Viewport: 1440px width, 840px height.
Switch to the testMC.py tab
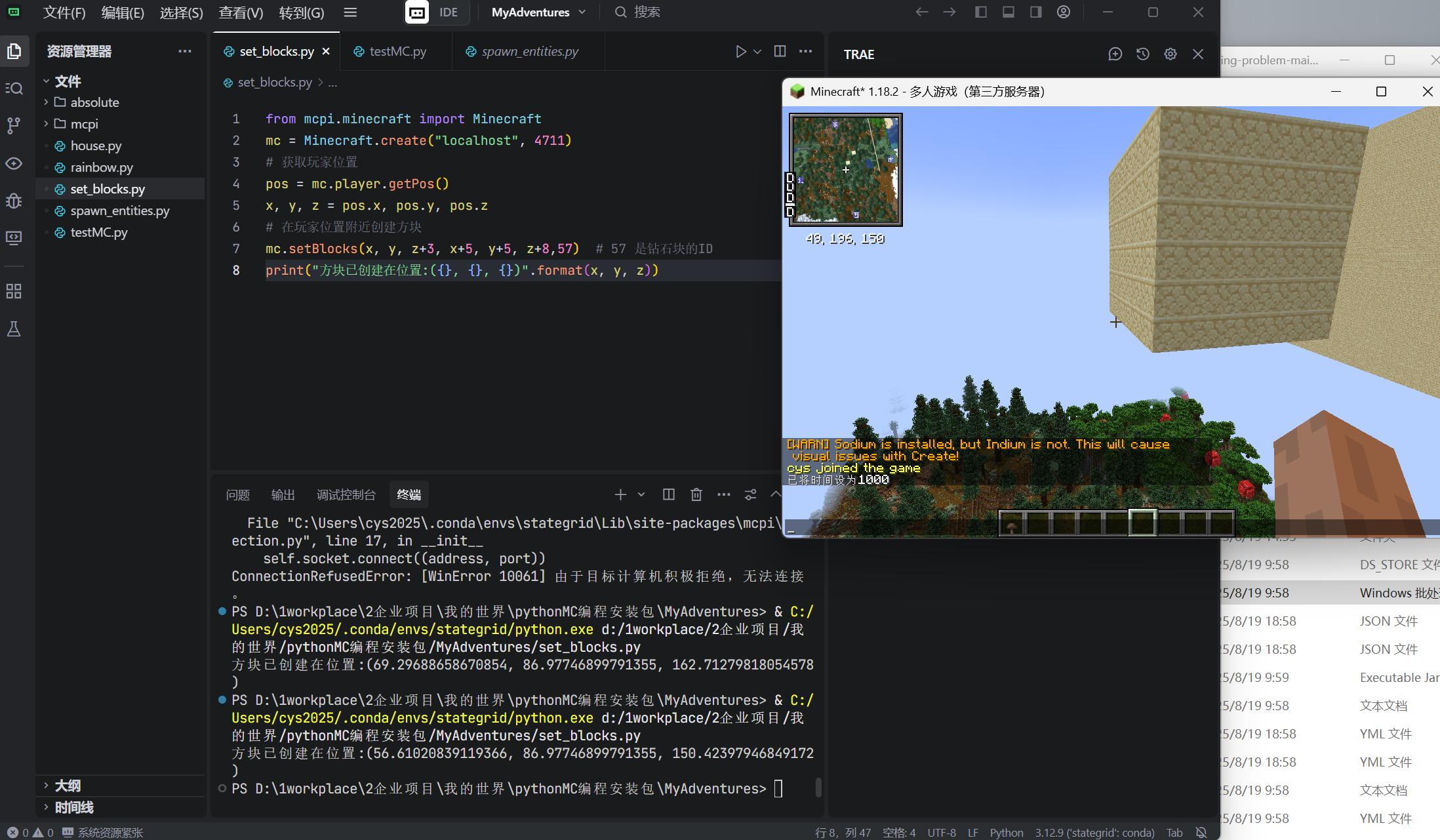point(397,51)
